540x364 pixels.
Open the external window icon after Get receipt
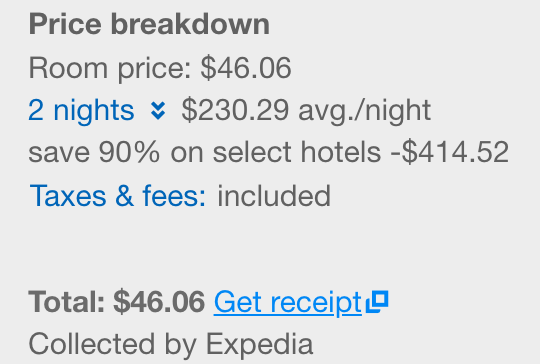click(x=377, y=302)
